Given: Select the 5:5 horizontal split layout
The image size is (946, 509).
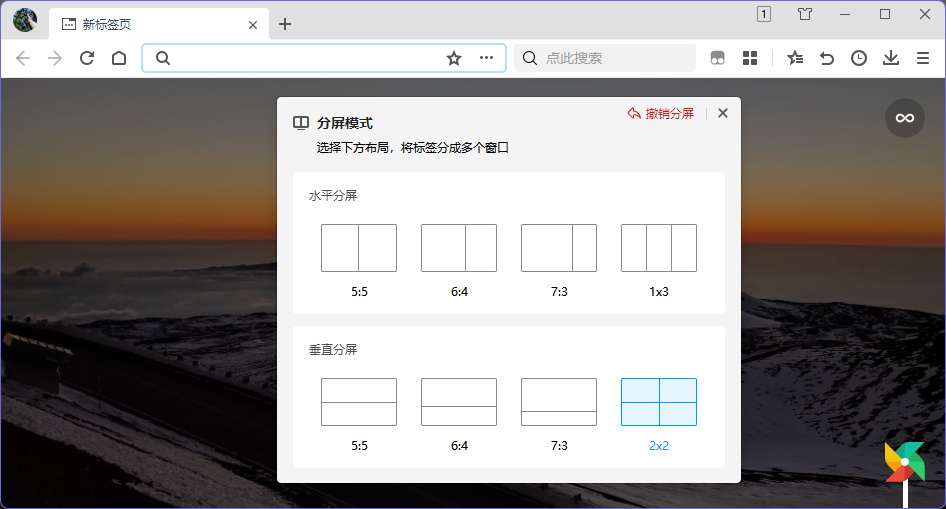Looking at the screenshot, I should pyautogui.click(x=359, y=248).
